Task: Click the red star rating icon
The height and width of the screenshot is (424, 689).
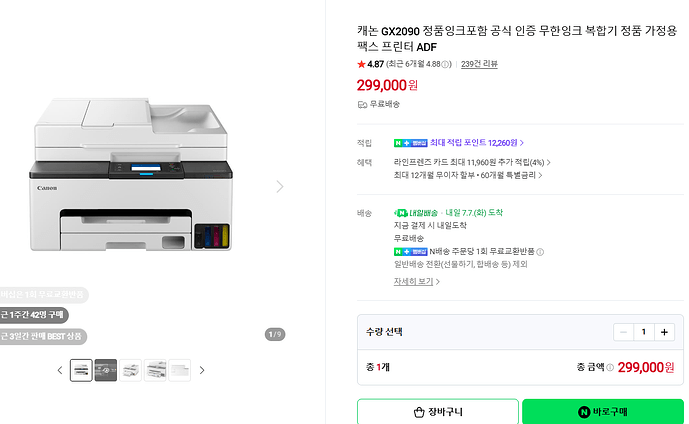Action: coord(361,64)
